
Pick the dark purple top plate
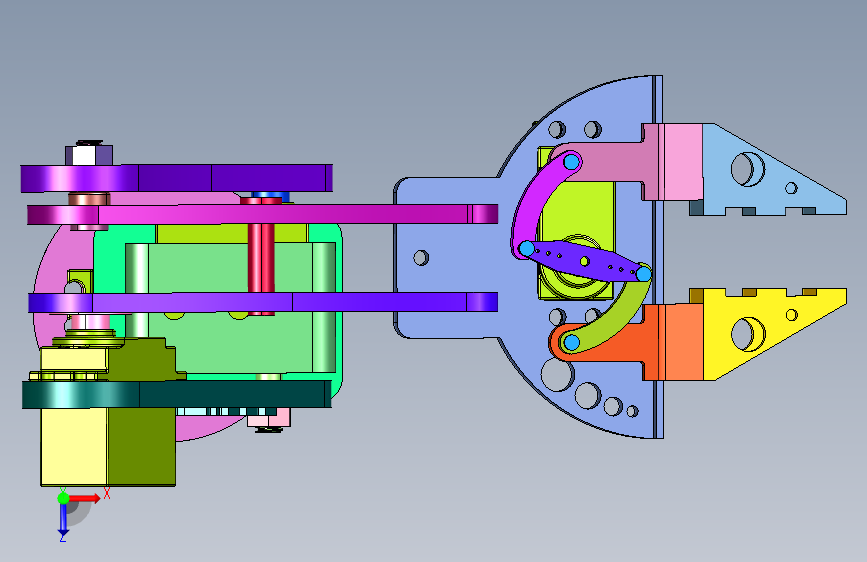[176, 178]
